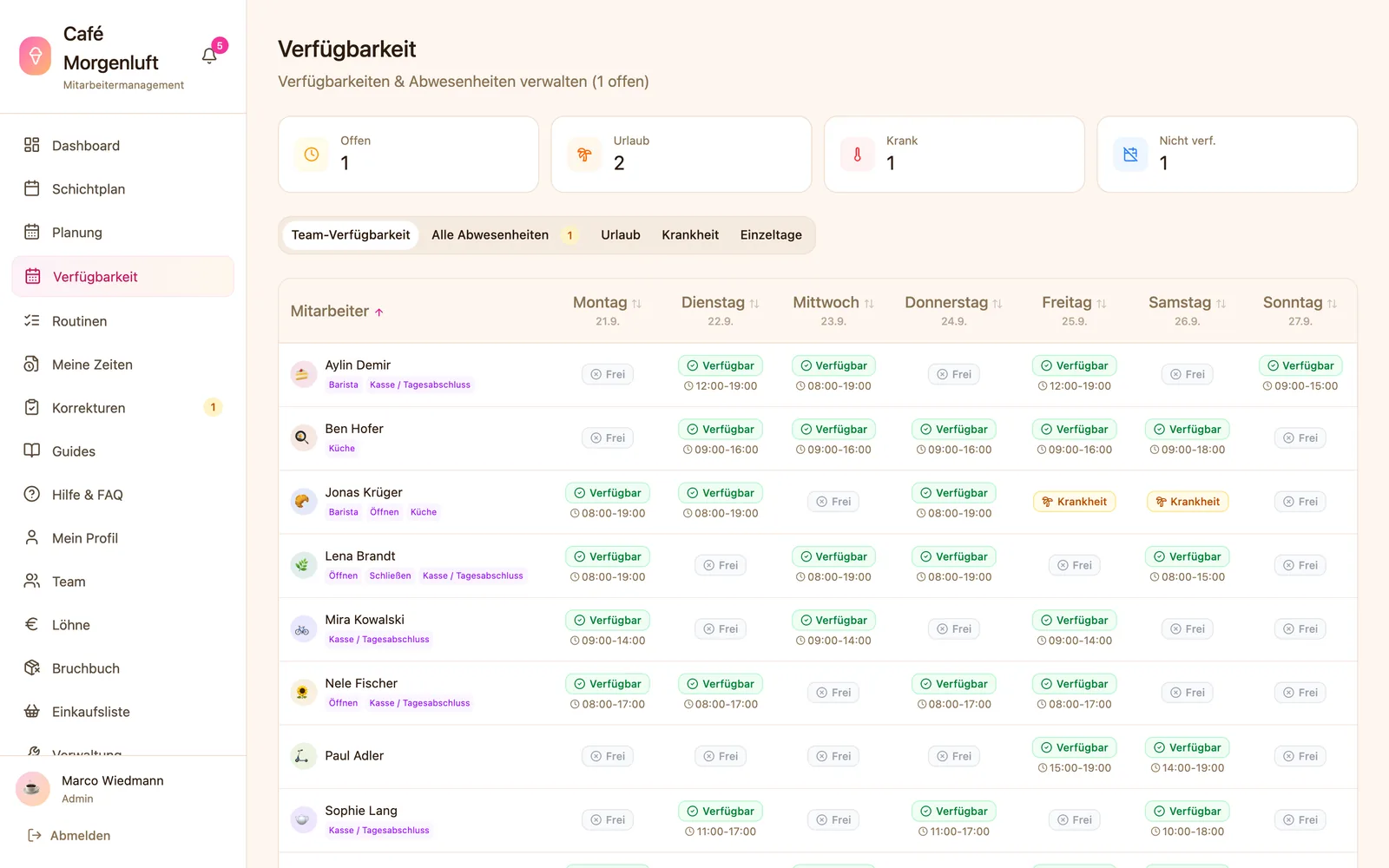The height and width of the screenshot is (868, 1389).
Task: Open the Löhne euro icon
Action: click(32, 624)
